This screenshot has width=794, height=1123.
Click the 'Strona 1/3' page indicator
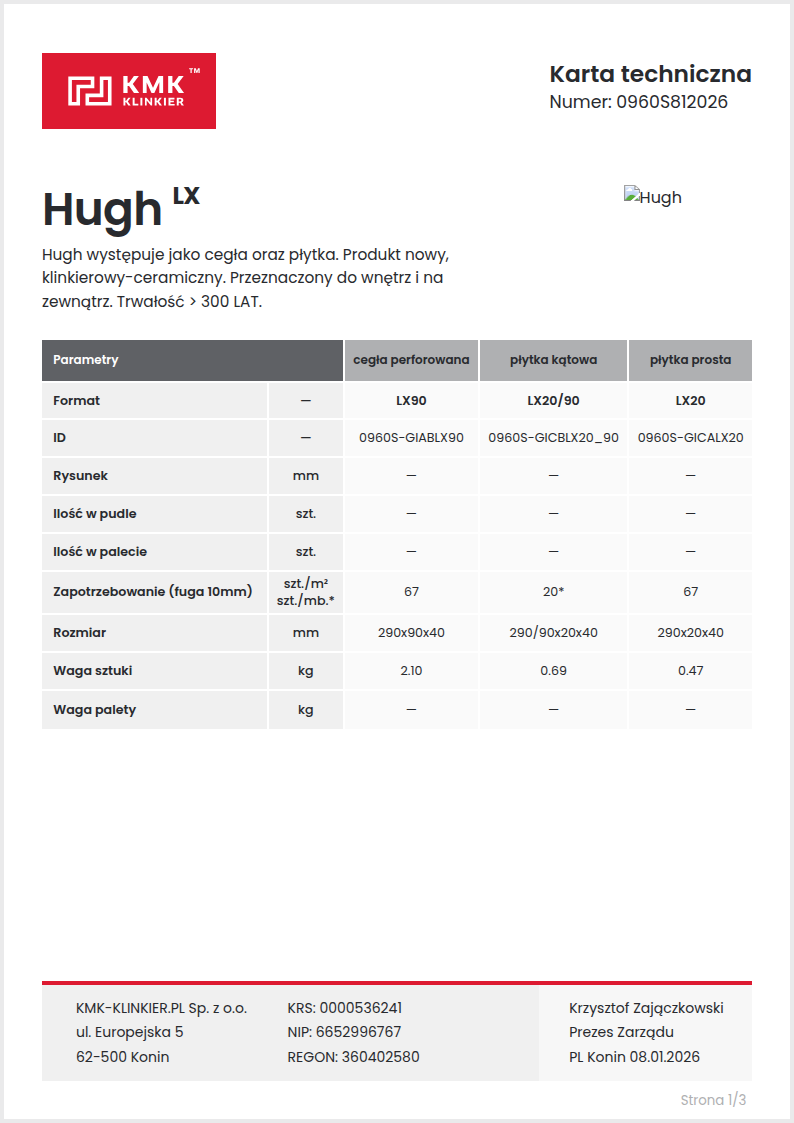[x=713, y=1100]
